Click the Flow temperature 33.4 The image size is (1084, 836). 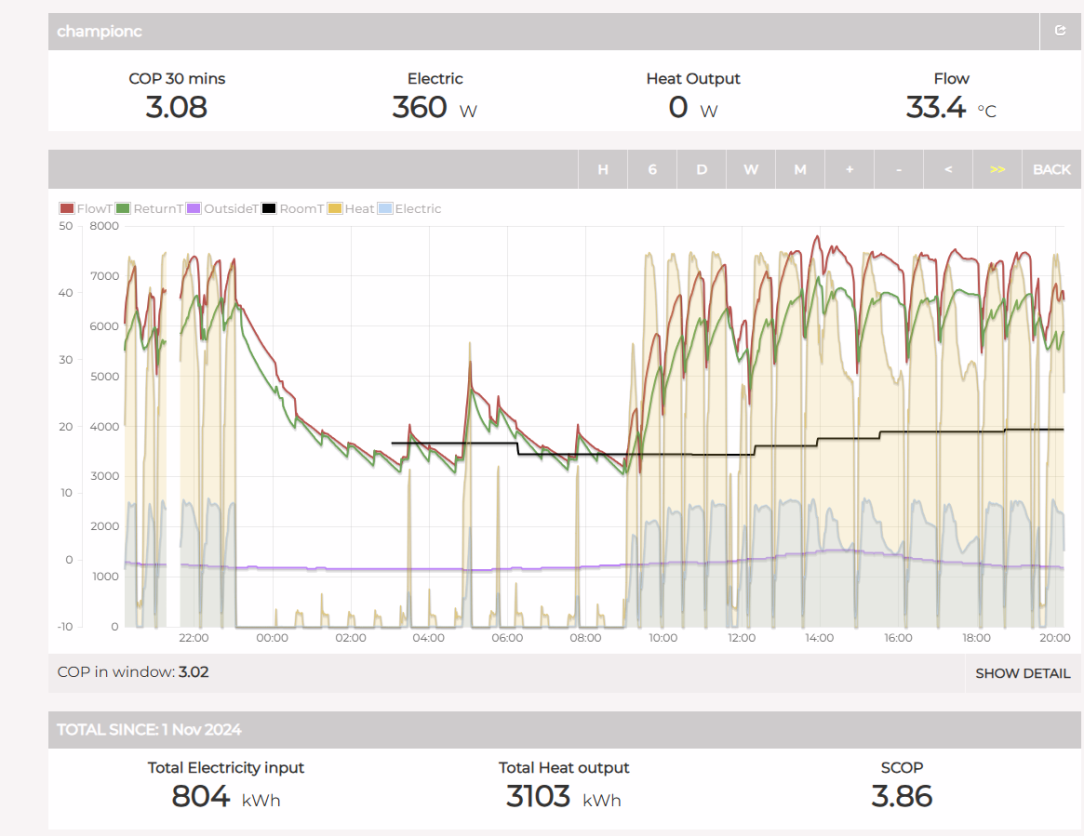[x=936, y=107]
